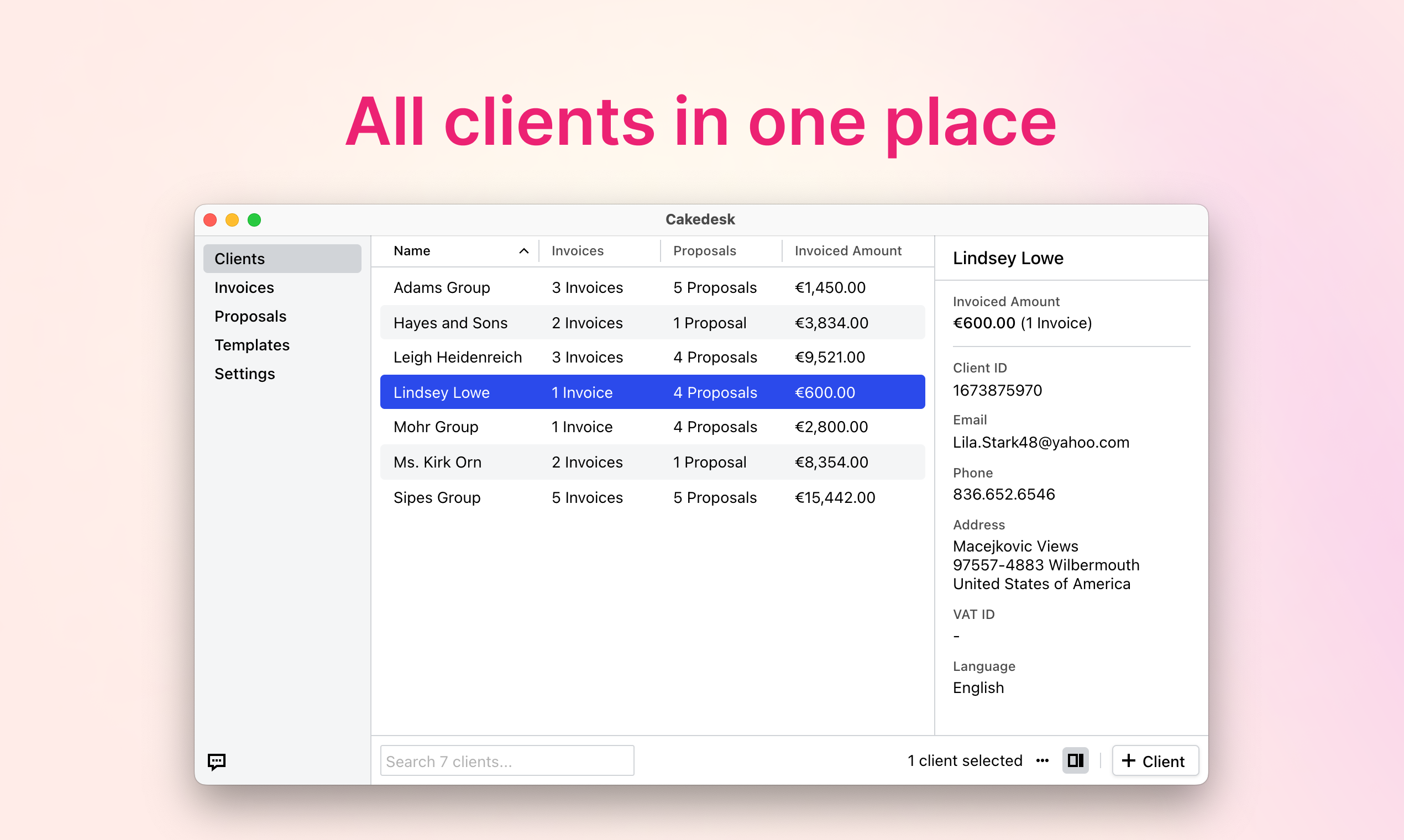Open the three-dots more options menu

coord(1042,760)
